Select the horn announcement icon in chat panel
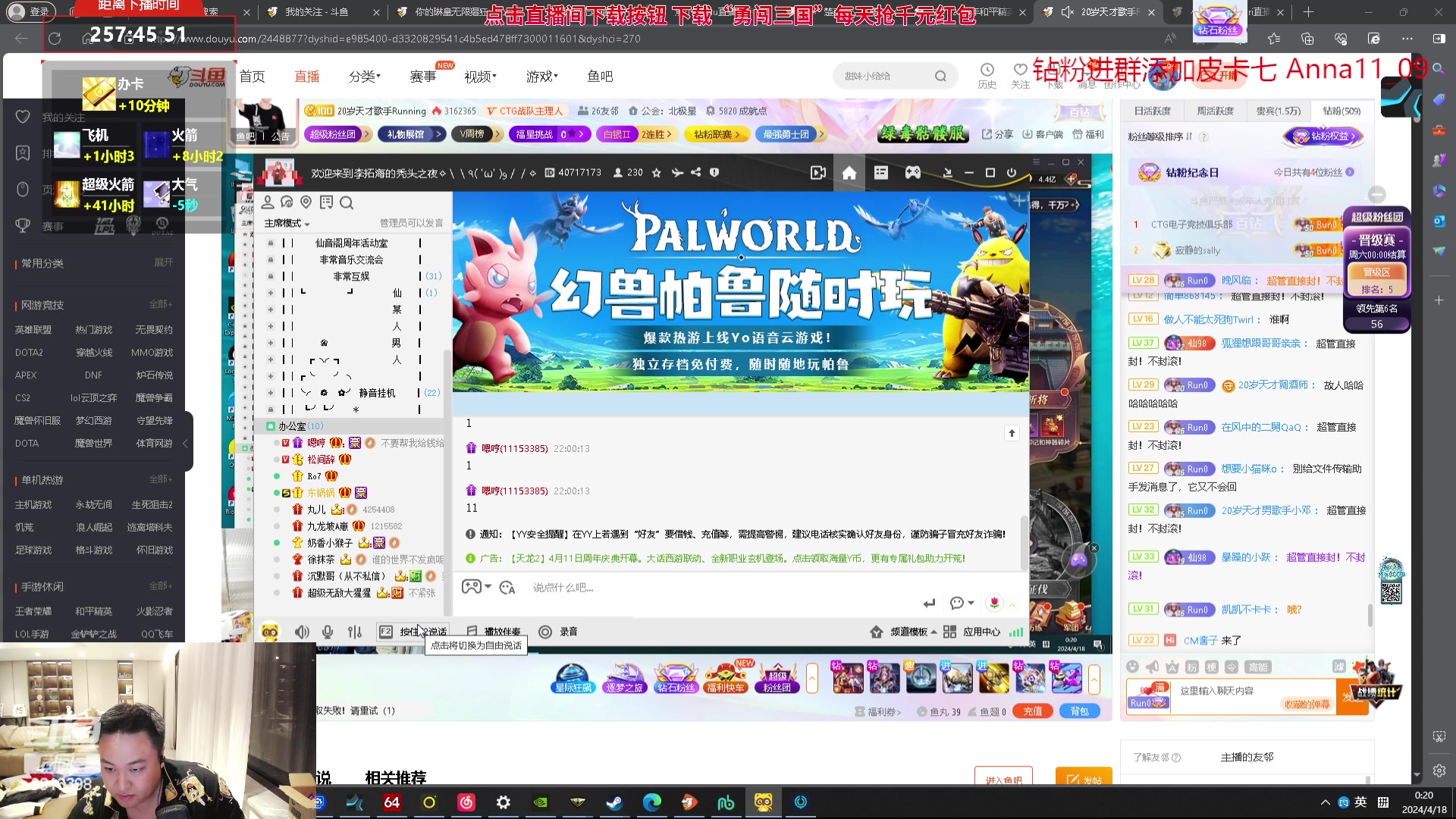Screen dimensions: 1456x819 (x=1152, y=667)
